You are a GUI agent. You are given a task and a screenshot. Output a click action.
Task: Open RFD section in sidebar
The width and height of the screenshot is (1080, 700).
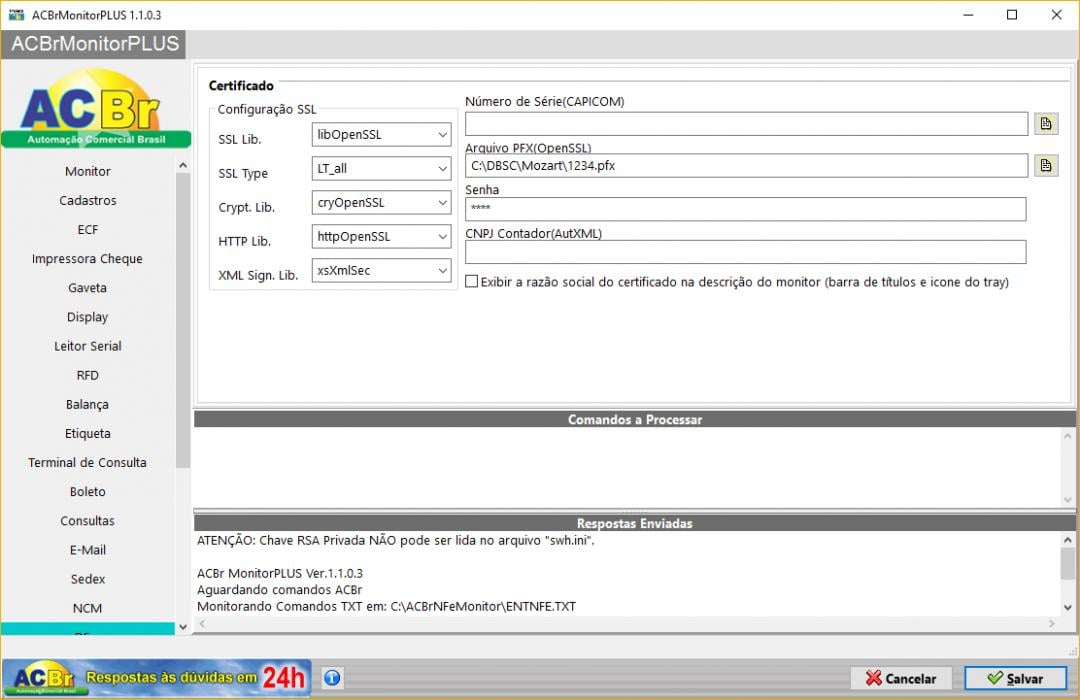pos(87,375)
